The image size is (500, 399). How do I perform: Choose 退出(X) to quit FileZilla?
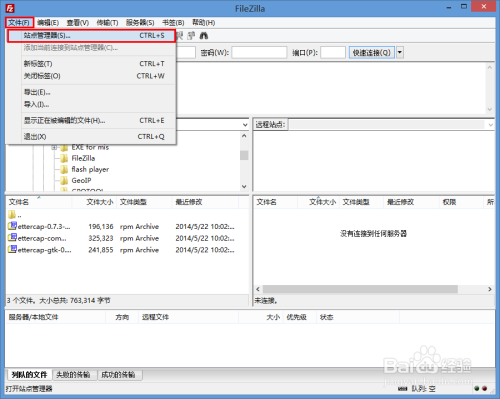point(91,136)
